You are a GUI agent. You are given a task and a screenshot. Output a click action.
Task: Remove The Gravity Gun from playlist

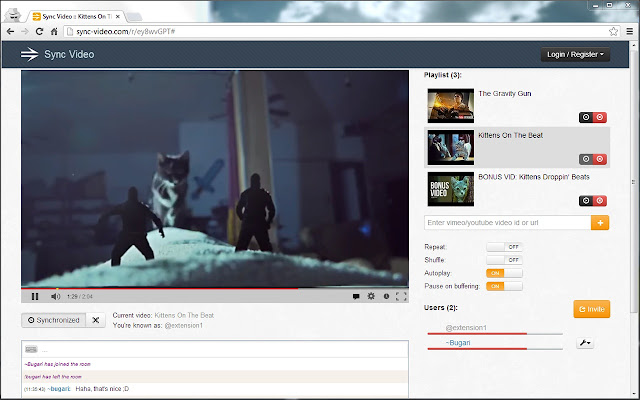pos(600,117)
